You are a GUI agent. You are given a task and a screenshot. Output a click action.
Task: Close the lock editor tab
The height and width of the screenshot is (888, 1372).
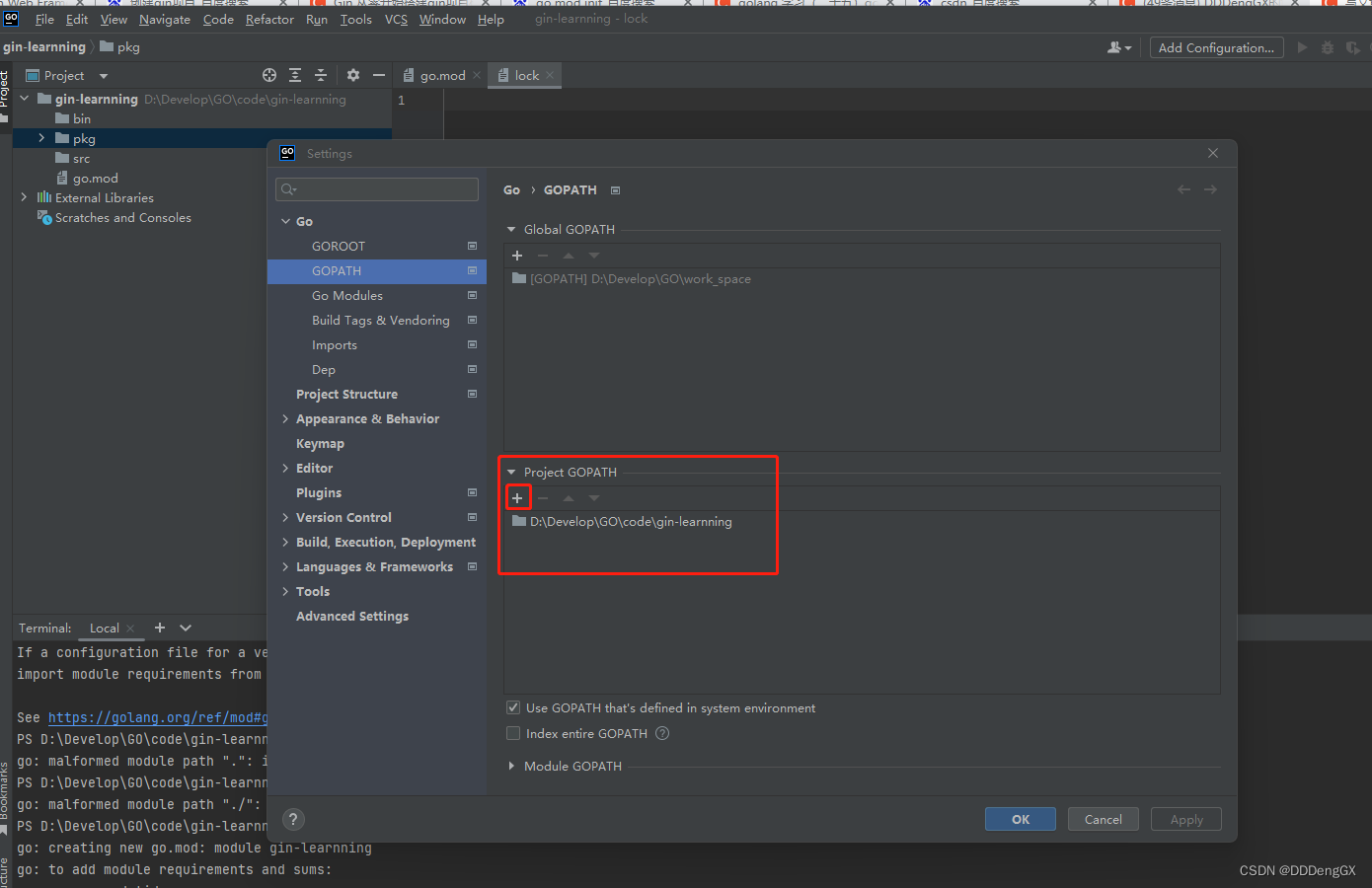click(550, 75)
